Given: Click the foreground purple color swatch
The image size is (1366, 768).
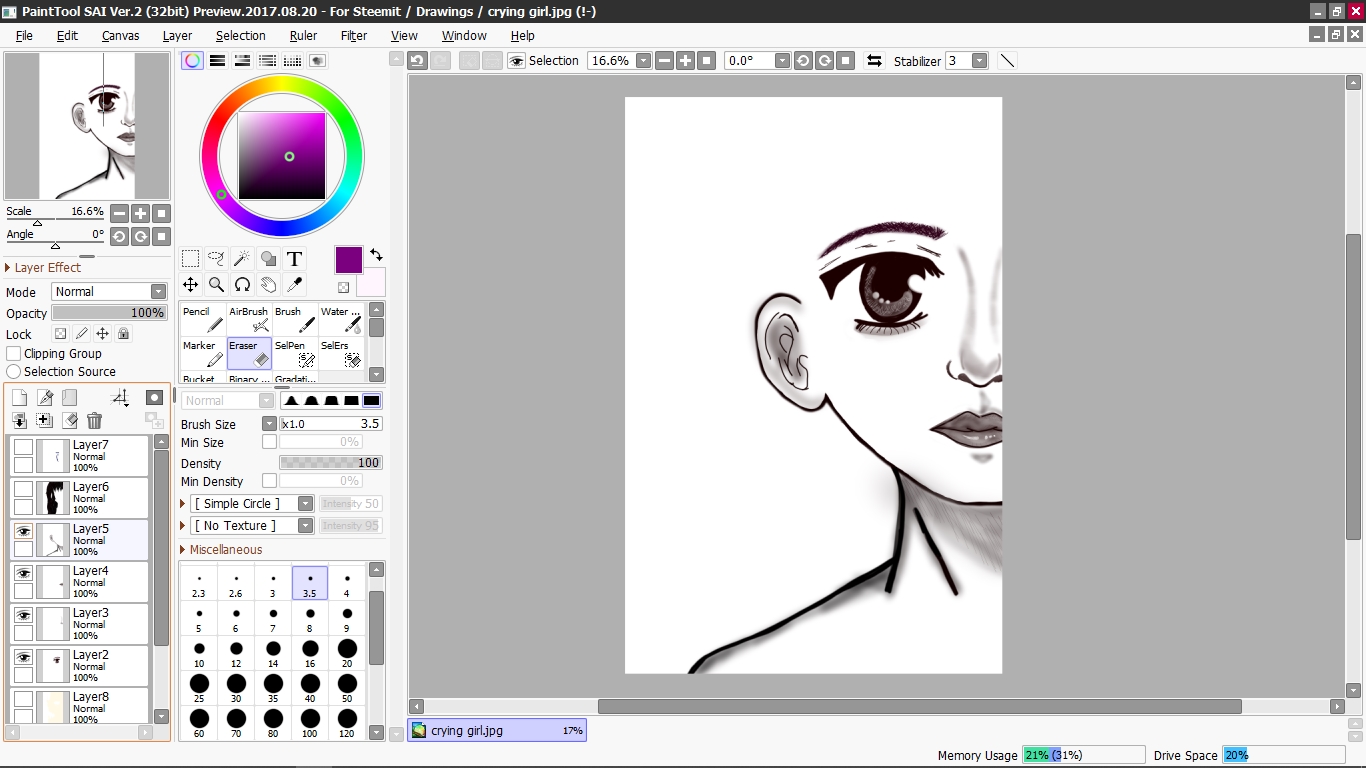Looking at the screenshot, I should 348,260.
